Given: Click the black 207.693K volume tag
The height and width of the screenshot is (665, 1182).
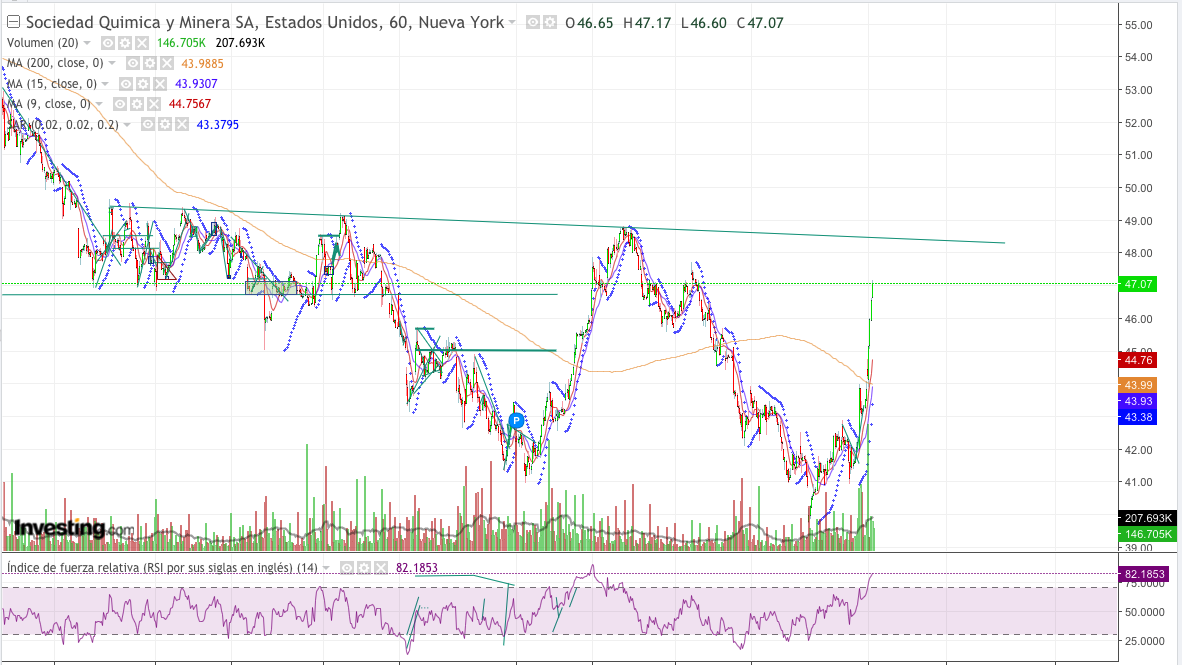Looking at the screenshot, I should click(x=1147, y=518).
